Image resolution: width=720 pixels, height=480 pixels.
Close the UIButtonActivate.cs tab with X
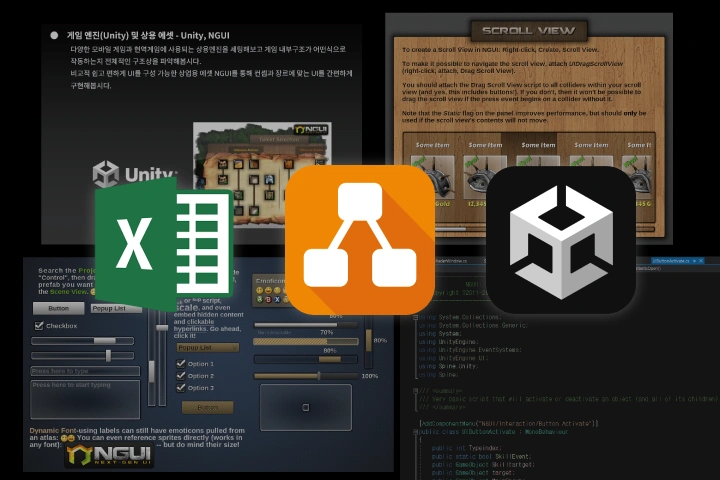(x=701, y=261)
